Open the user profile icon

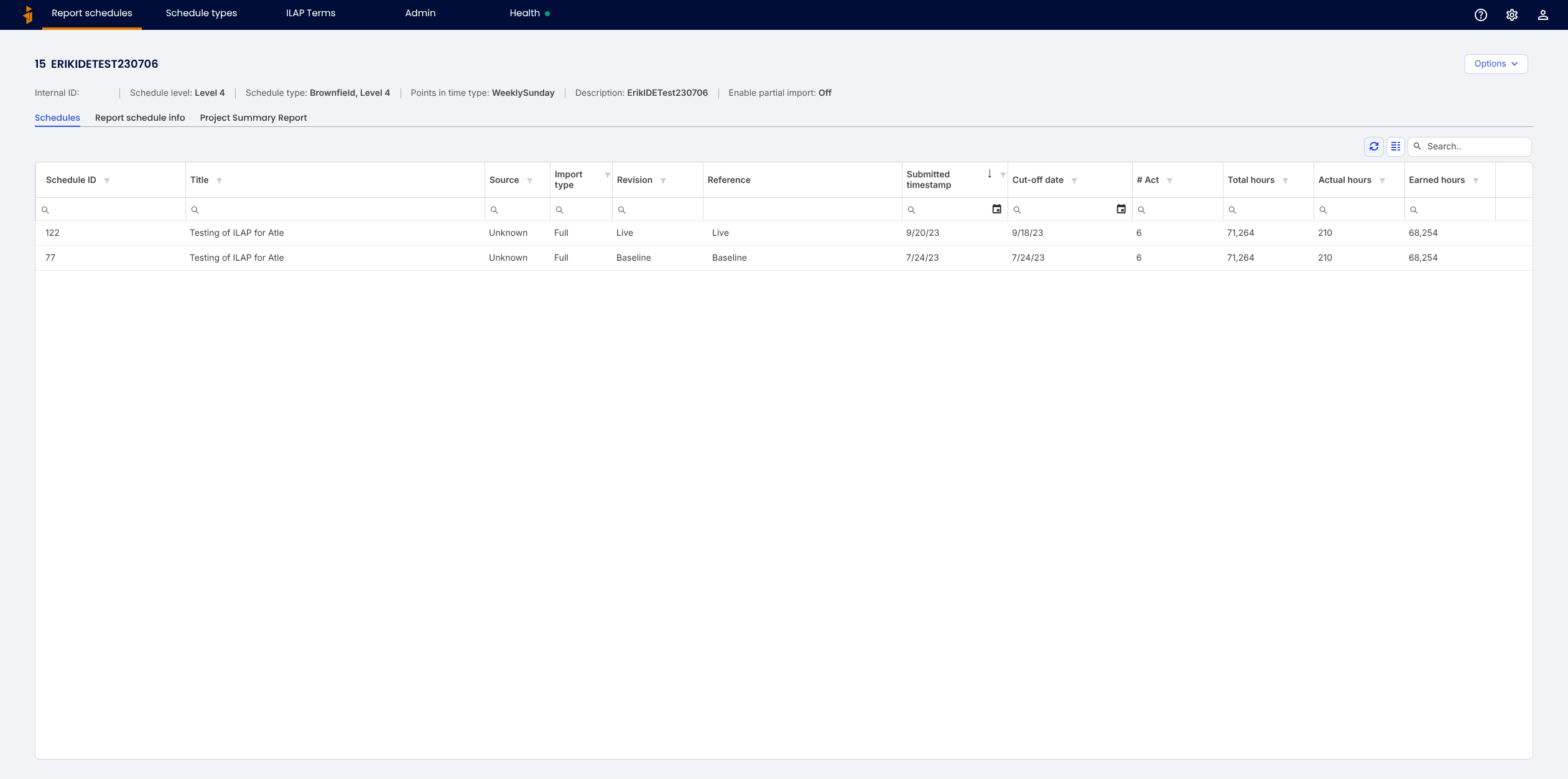(1543, 15)
